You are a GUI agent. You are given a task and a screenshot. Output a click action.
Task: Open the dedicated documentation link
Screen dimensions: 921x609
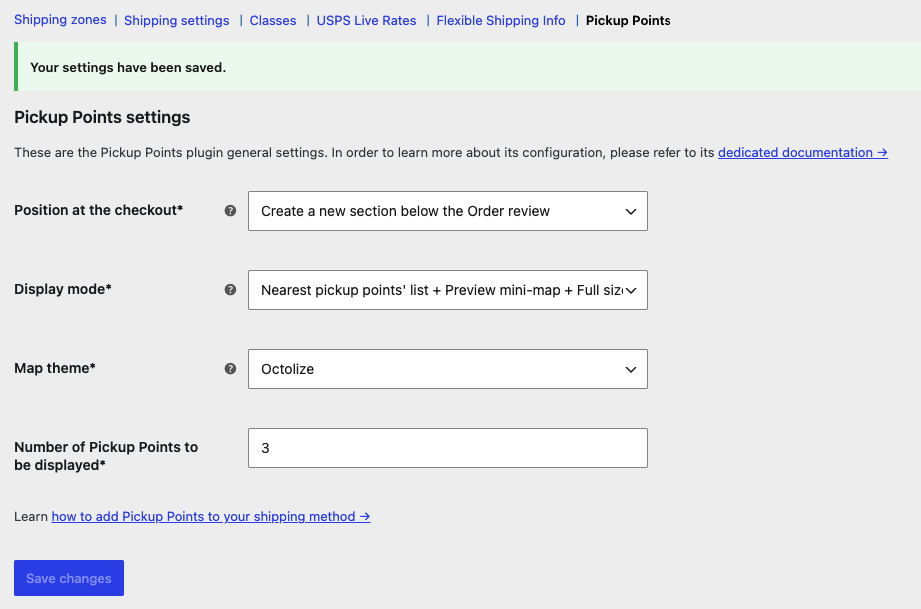[x=802, y=153]
